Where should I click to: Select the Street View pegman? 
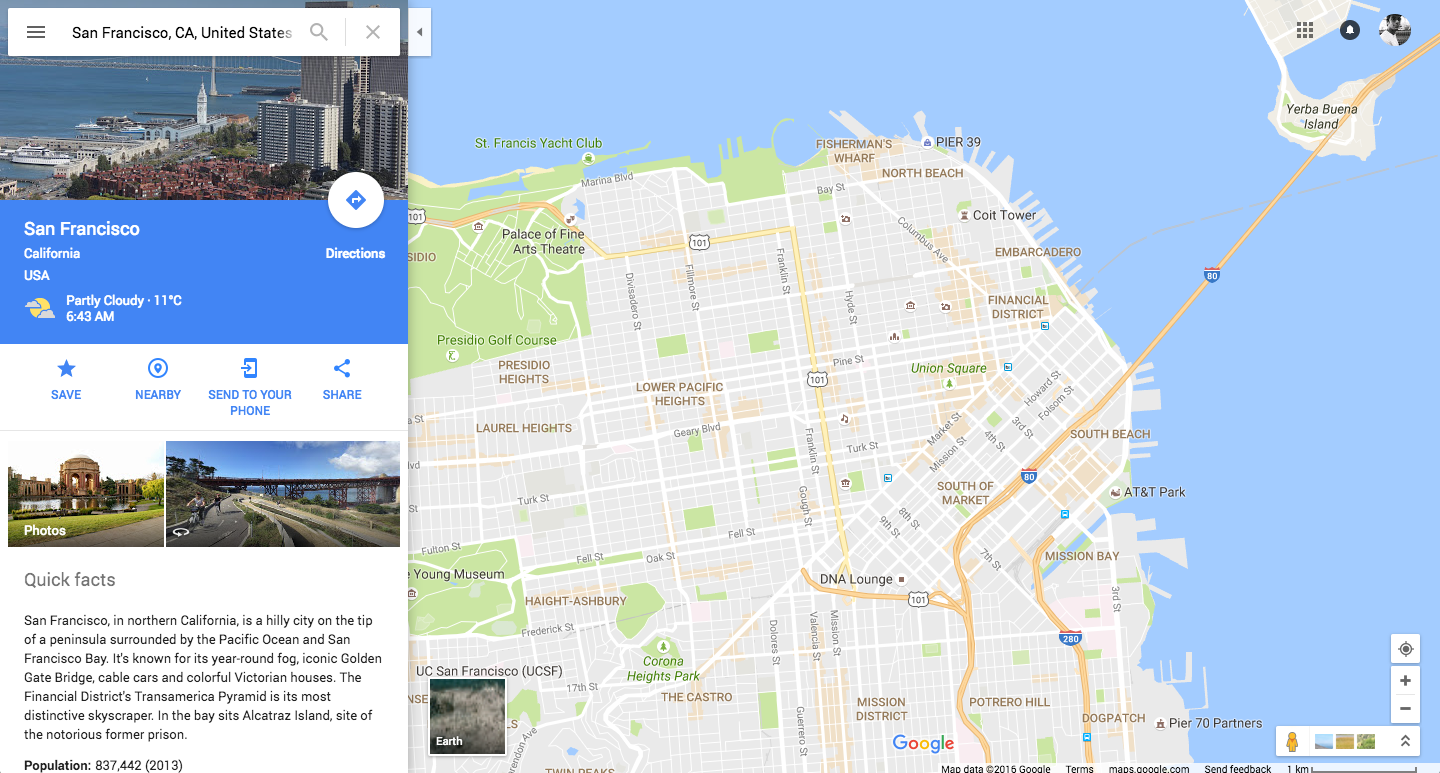pos(1292,741)
